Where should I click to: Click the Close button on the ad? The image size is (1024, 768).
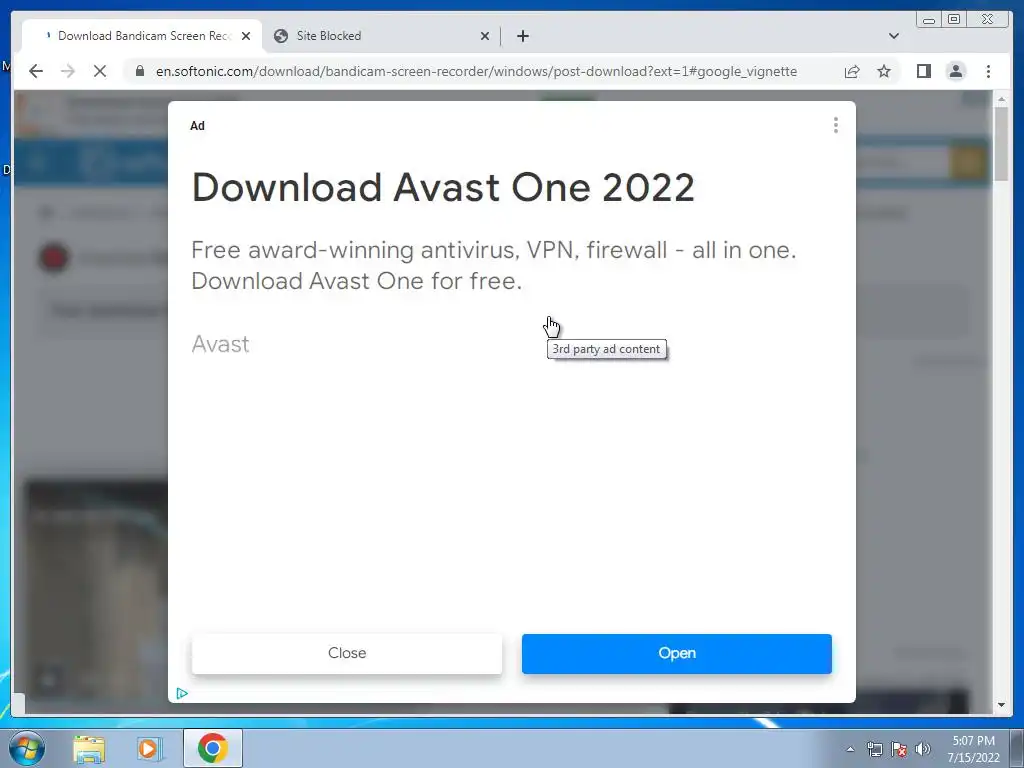coord(347,653)
